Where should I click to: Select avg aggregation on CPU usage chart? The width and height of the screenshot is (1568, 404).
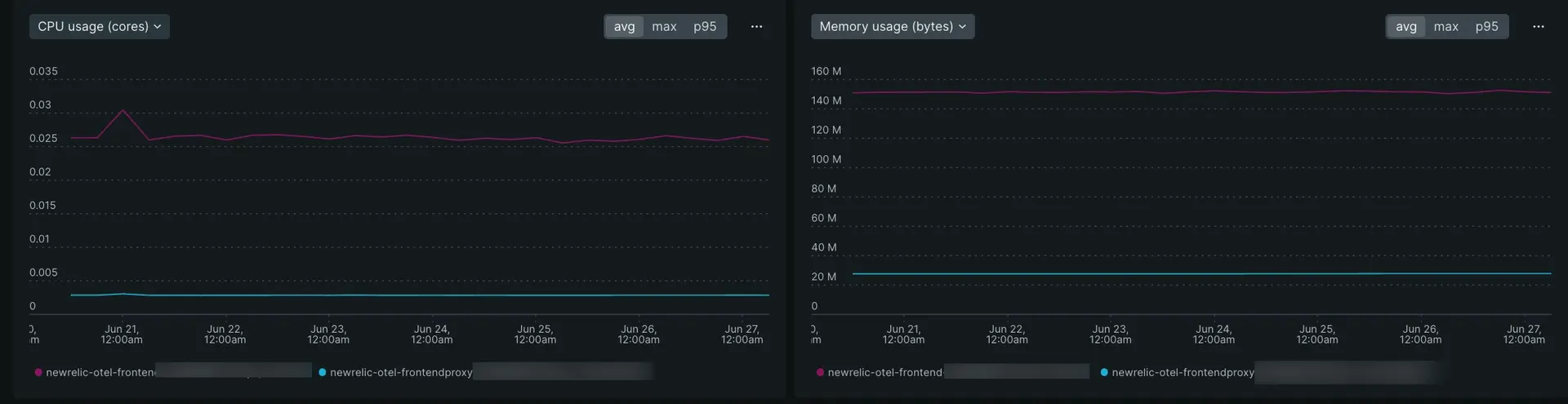tap(624, 27)
